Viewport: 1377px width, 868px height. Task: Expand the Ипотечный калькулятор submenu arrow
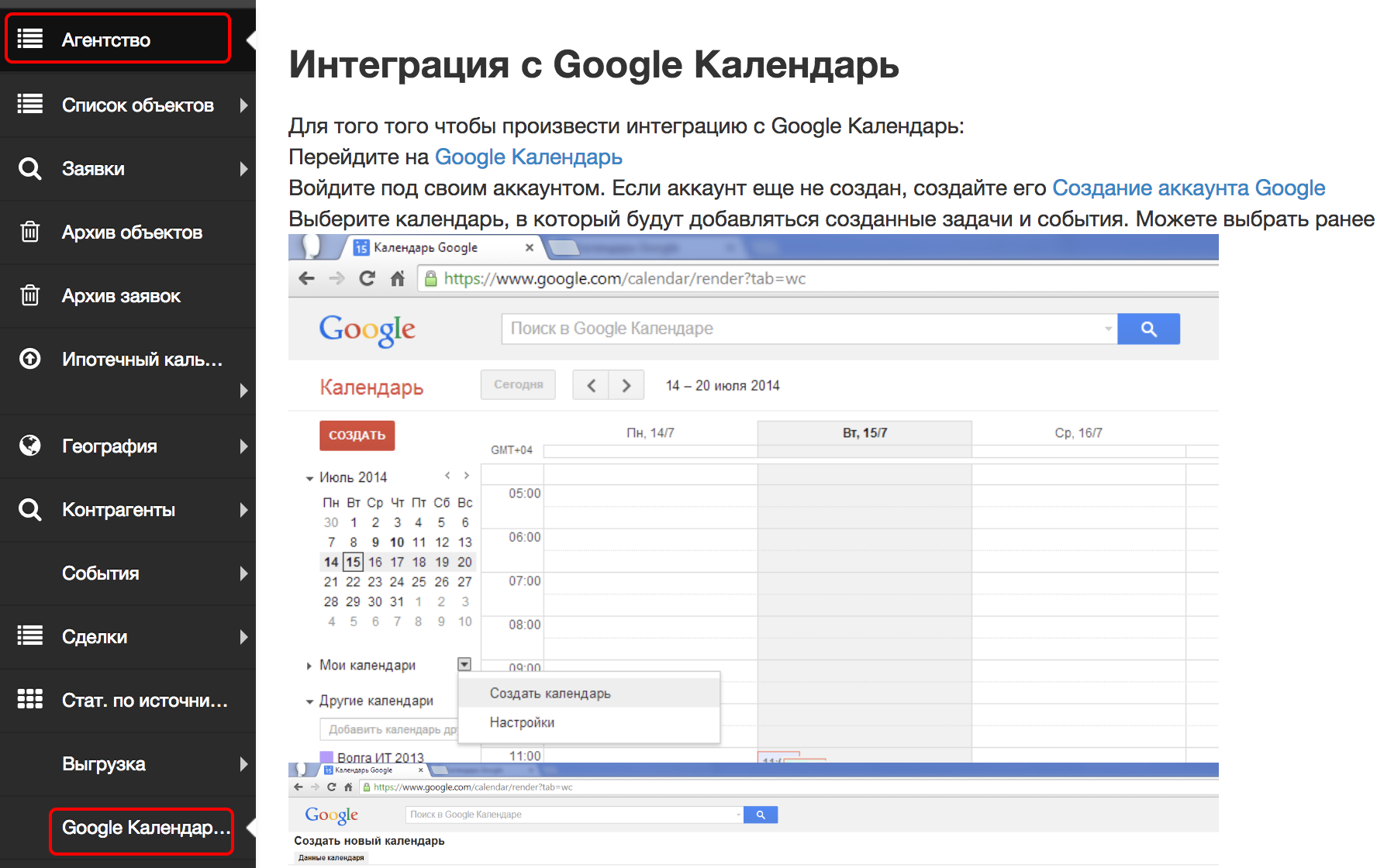243,390
